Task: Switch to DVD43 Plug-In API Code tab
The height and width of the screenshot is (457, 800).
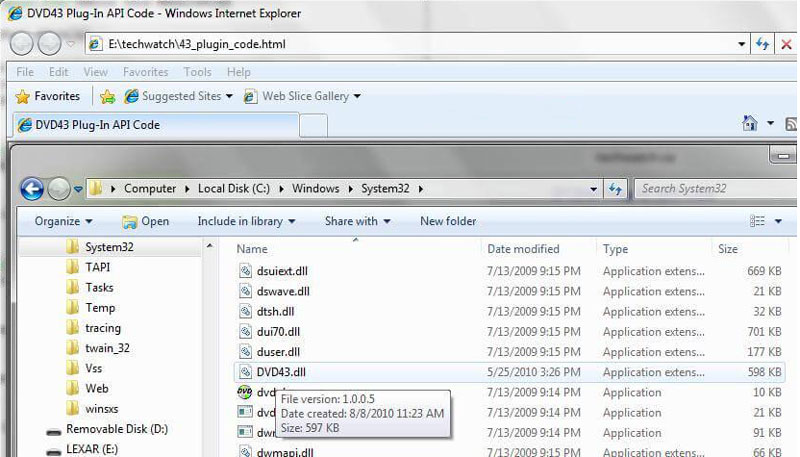Action: pyautogui.click(x=97, y=125)
